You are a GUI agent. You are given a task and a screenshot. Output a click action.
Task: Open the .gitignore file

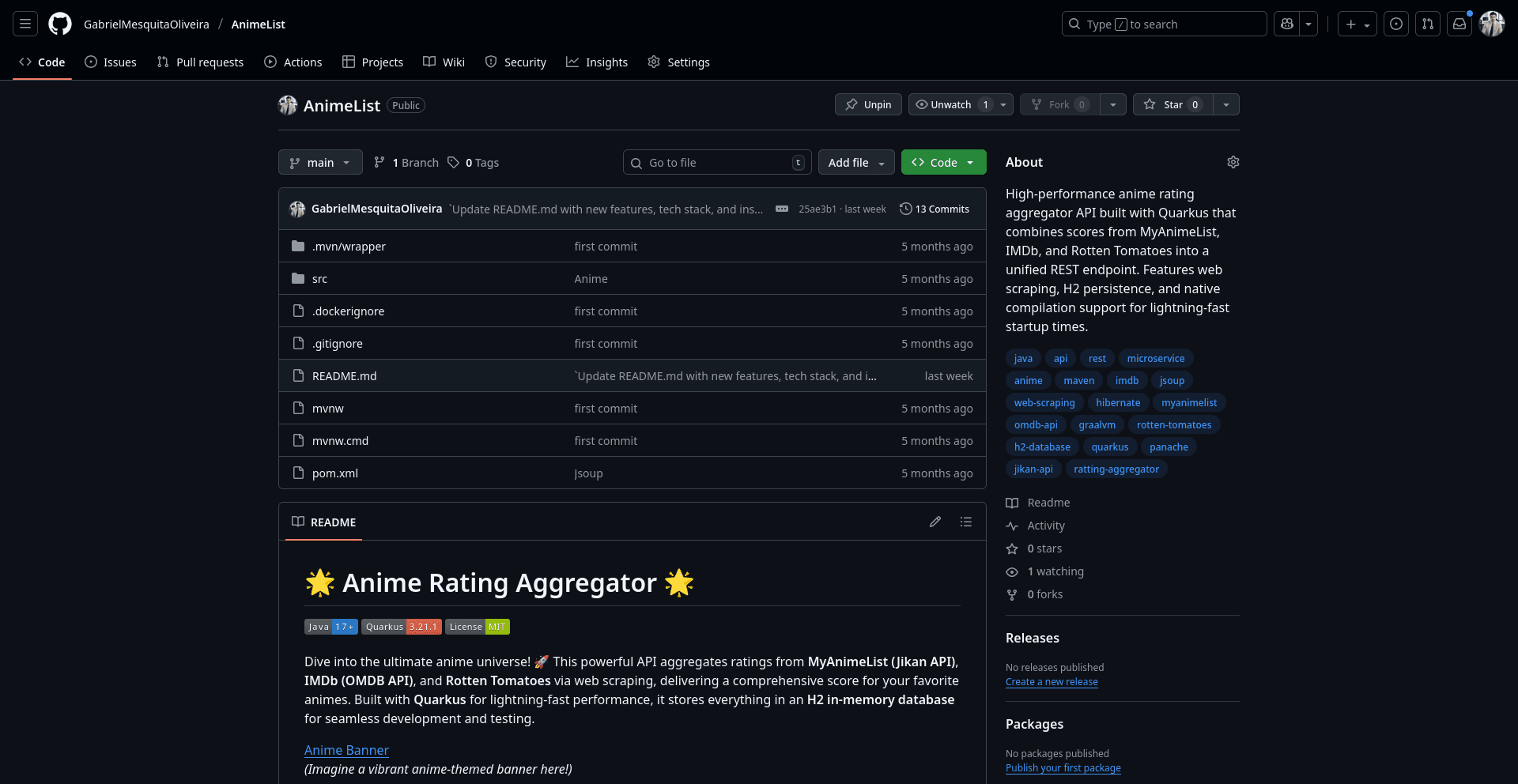click(x=338, y=344)
